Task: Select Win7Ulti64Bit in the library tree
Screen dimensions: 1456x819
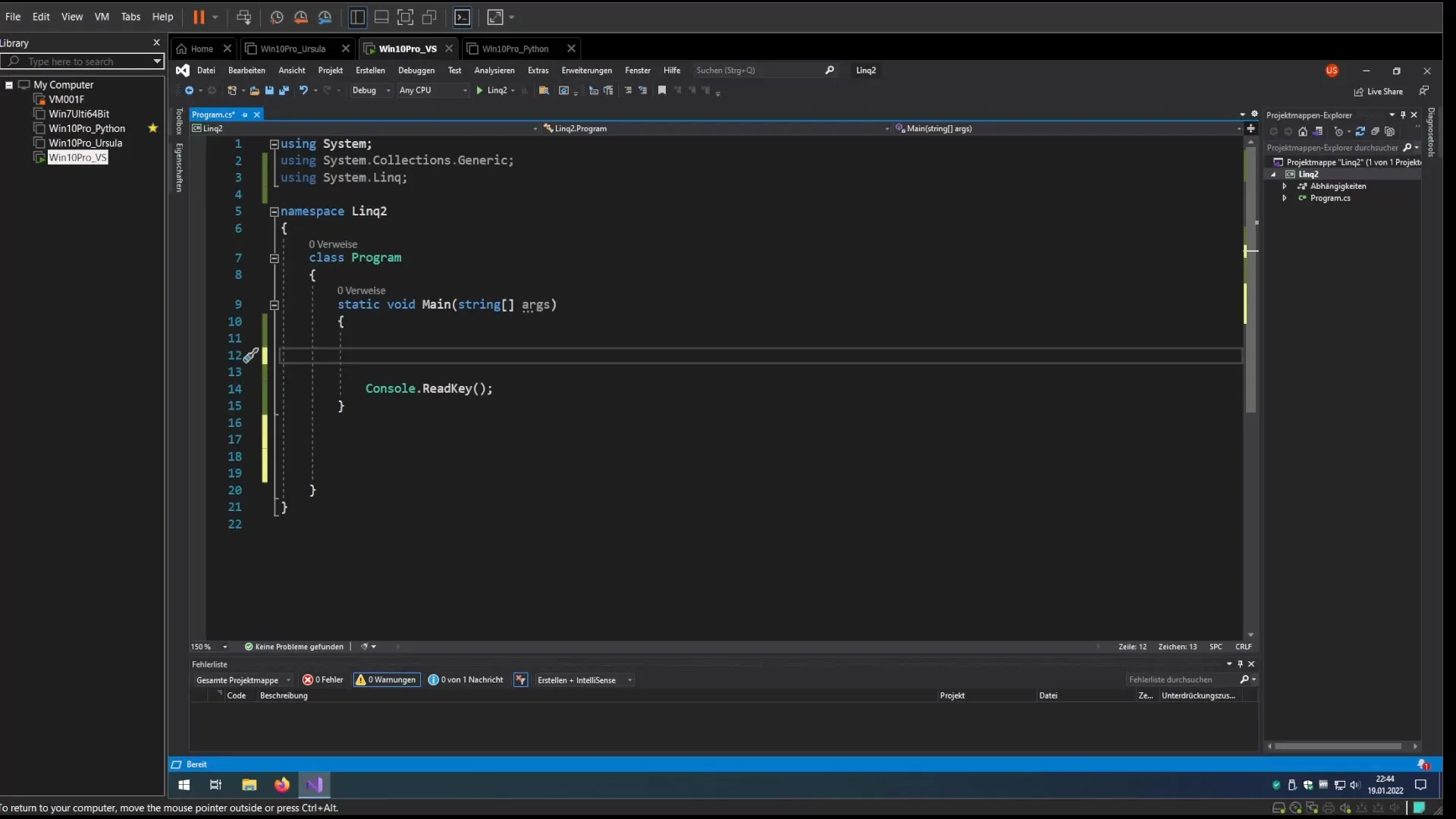Action: coord(79,114)
